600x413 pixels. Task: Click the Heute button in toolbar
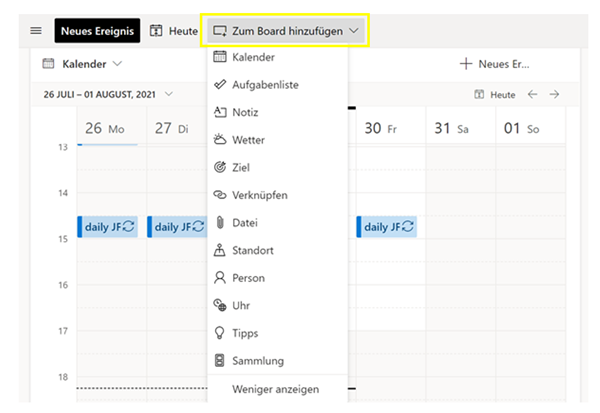click(x=174, y=31)
